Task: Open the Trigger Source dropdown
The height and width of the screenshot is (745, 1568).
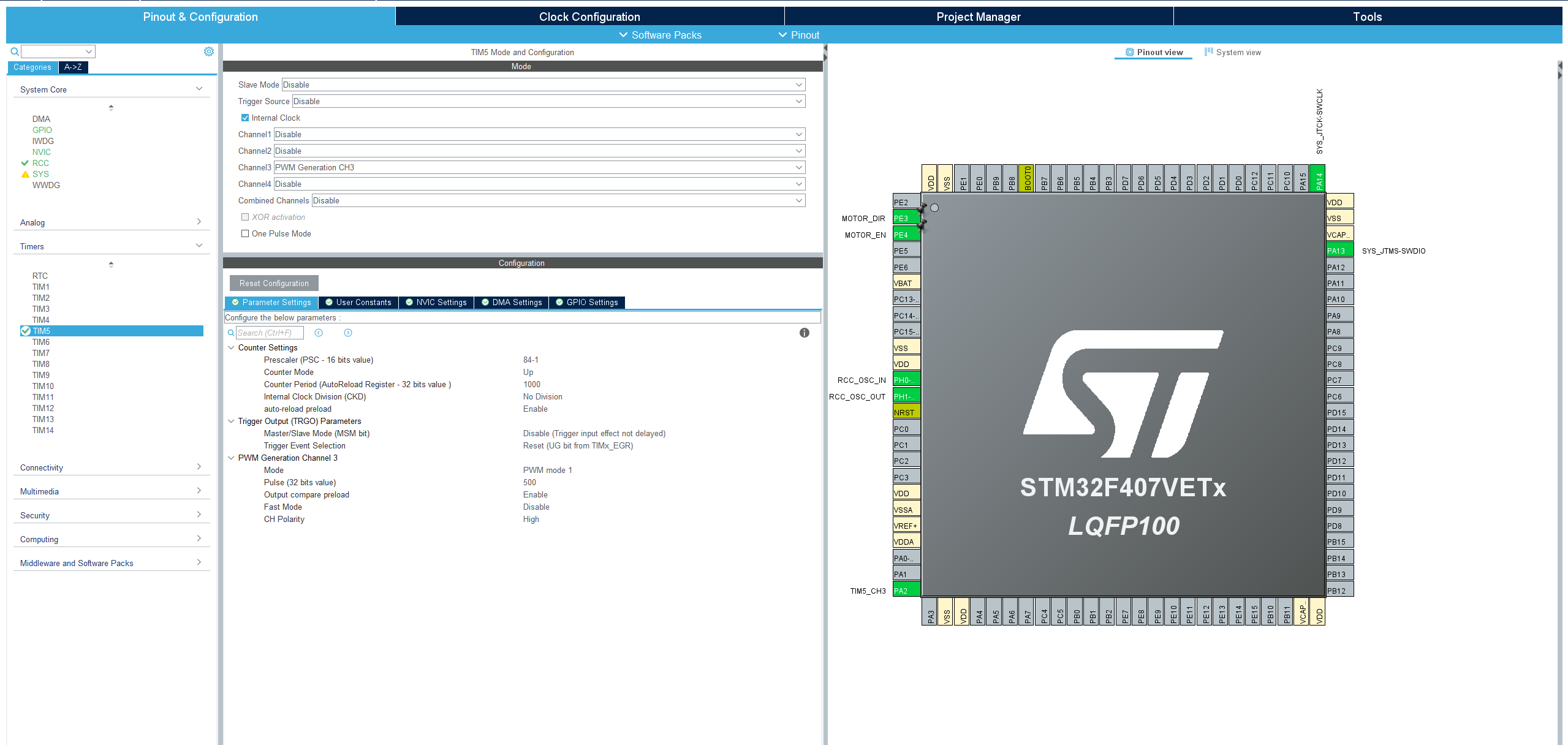Action: coord(548,101)
